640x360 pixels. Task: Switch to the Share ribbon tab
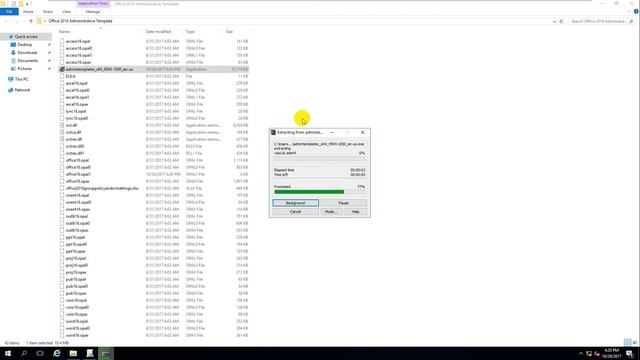[x=48, y=12]
